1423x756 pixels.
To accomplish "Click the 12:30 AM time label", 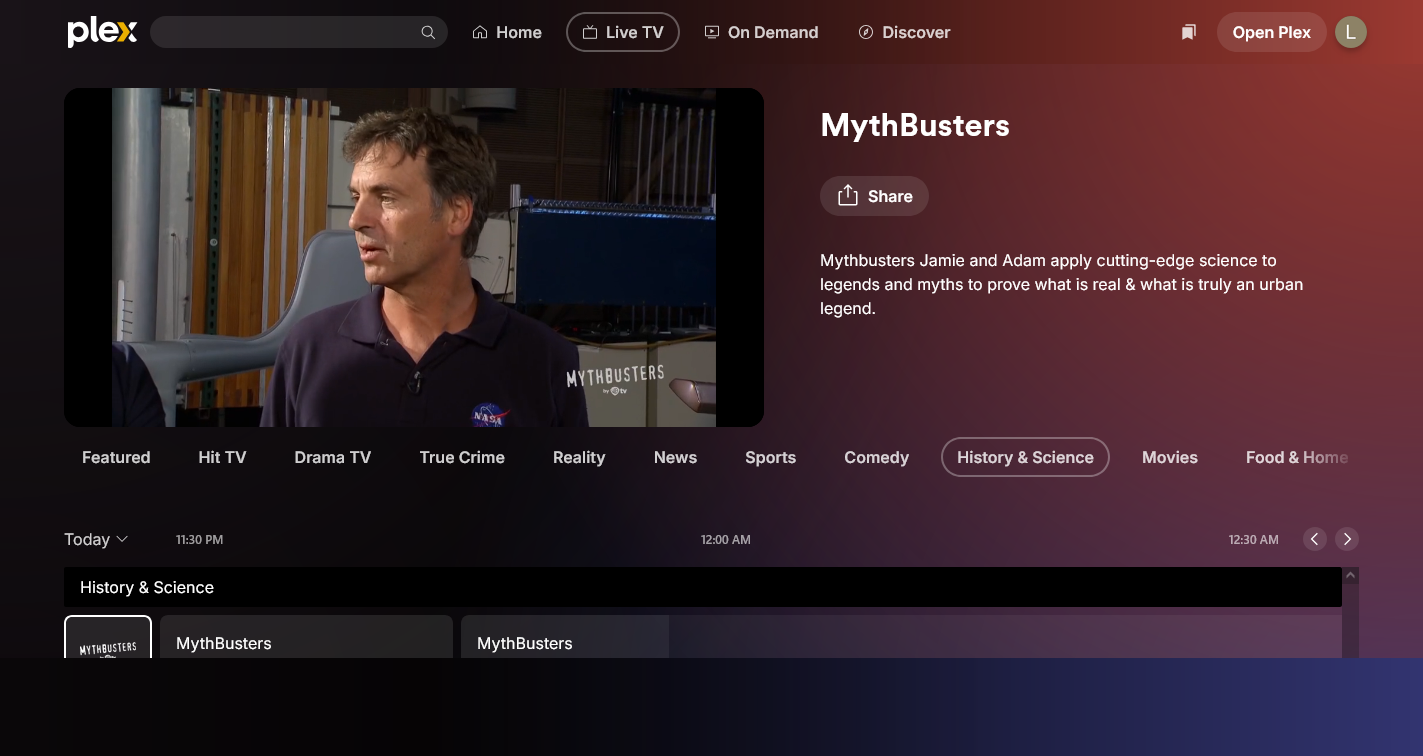I will click(x=1254, y=539).
